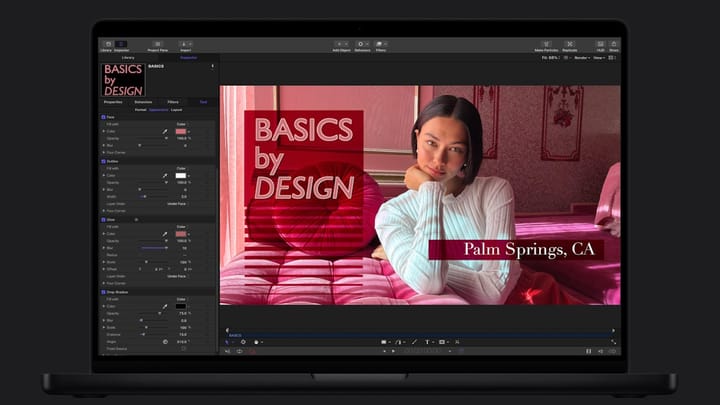The width and height of the screenshot is (720, 405).
Task: Click the expand canvas icon in the canvas toolbar
Action: [x=613, y=342]
